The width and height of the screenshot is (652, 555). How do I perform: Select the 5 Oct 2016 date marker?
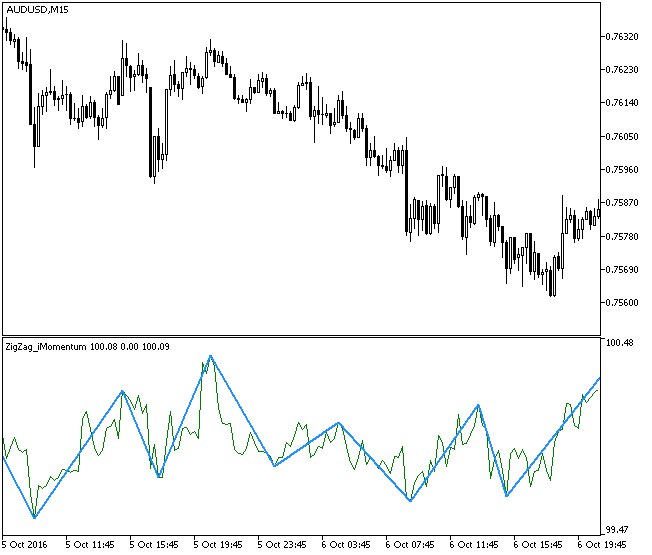pos(26,545)
